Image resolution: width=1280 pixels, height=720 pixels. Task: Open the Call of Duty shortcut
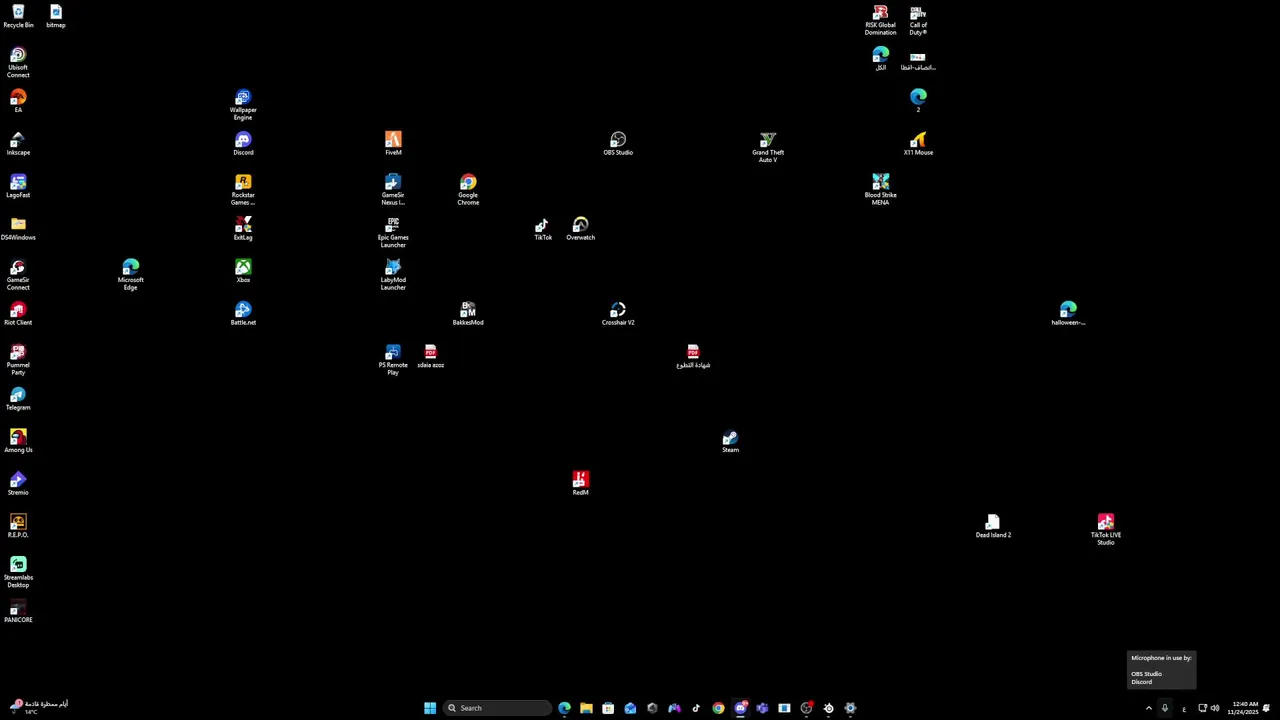[x=918, y=20]
